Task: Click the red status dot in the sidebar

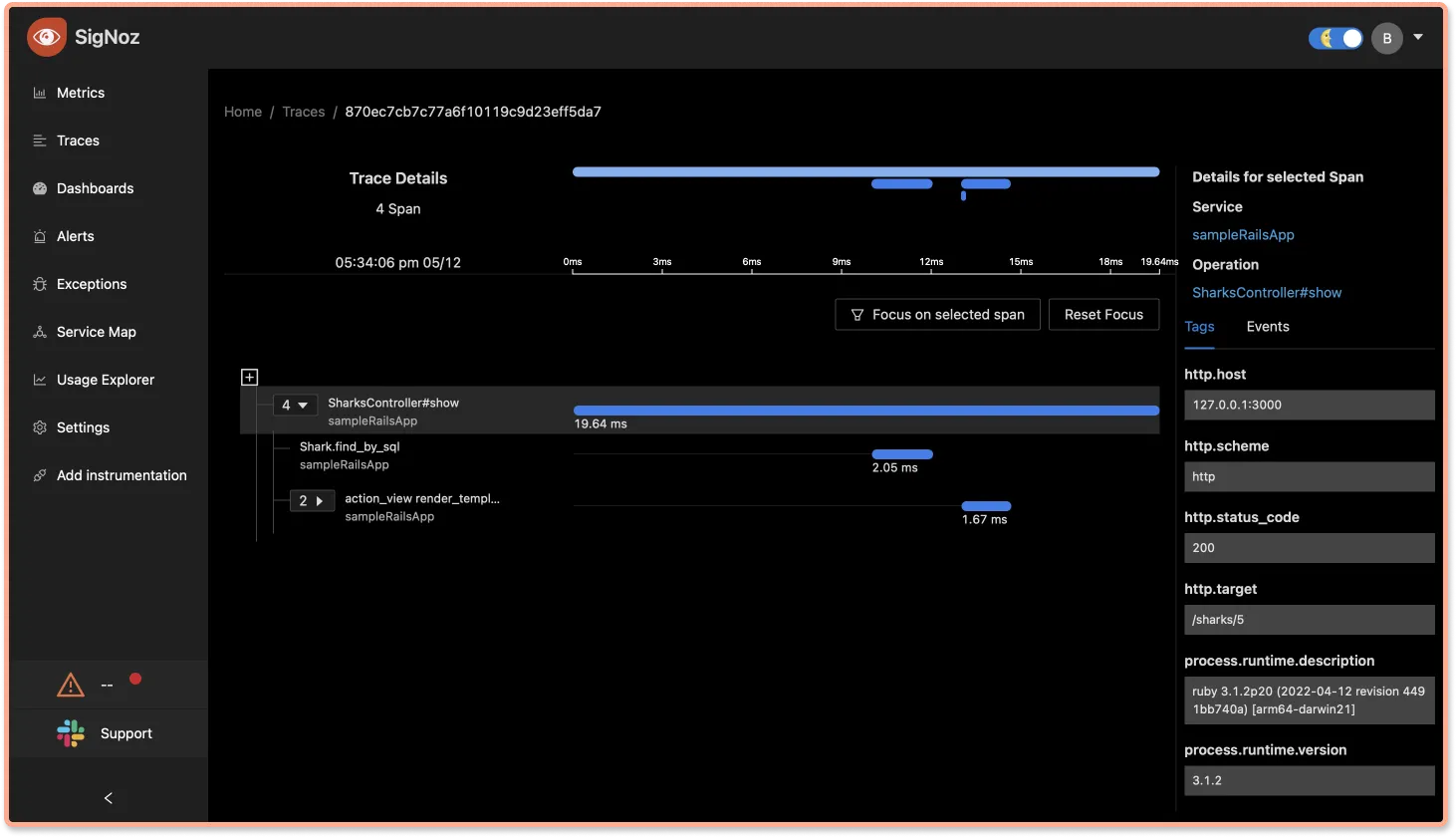Action: [x=135, y=679]
